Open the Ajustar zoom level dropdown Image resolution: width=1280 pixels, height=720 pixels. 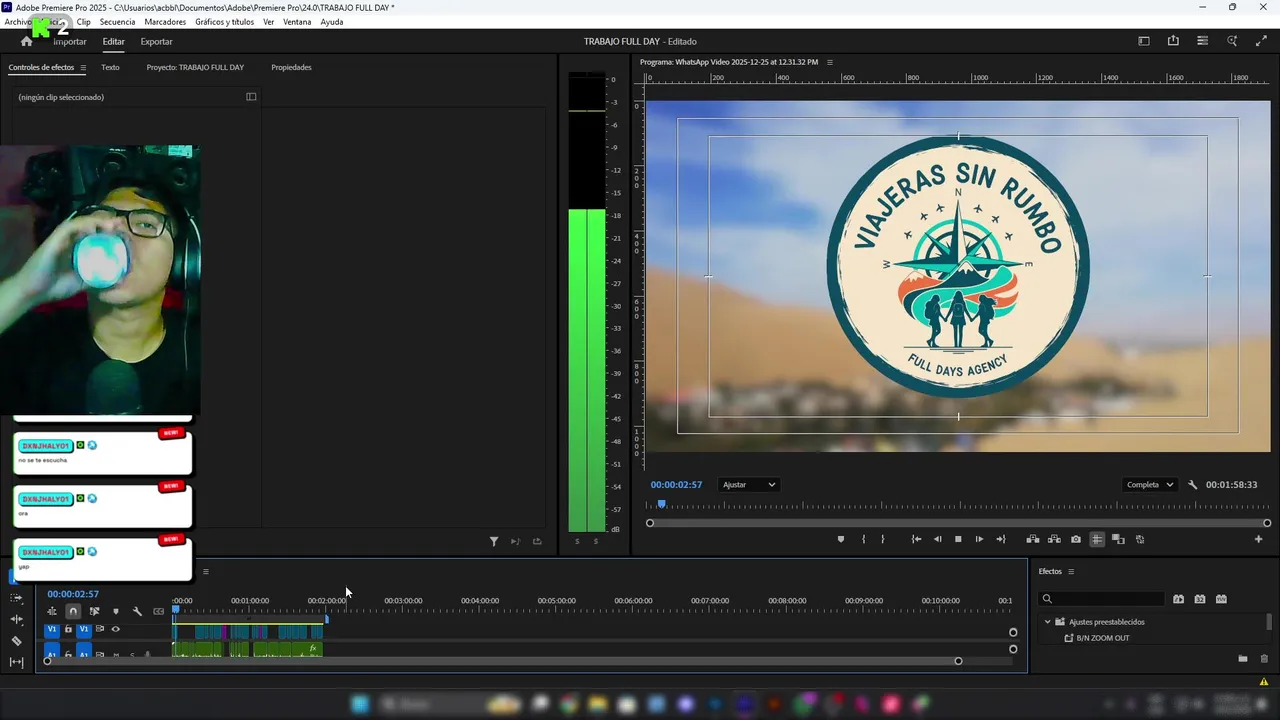749,484
